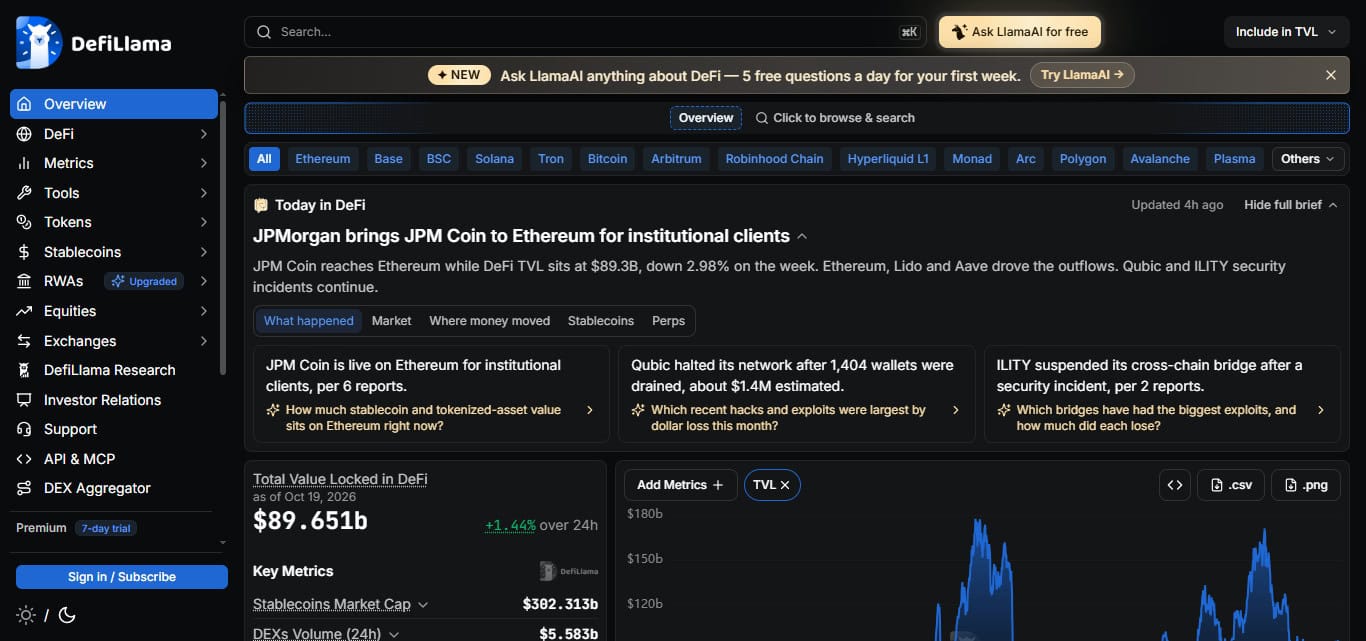Download chart data as .csv
Viewport: 1366px width, 641px height.
coord(1231,485)
